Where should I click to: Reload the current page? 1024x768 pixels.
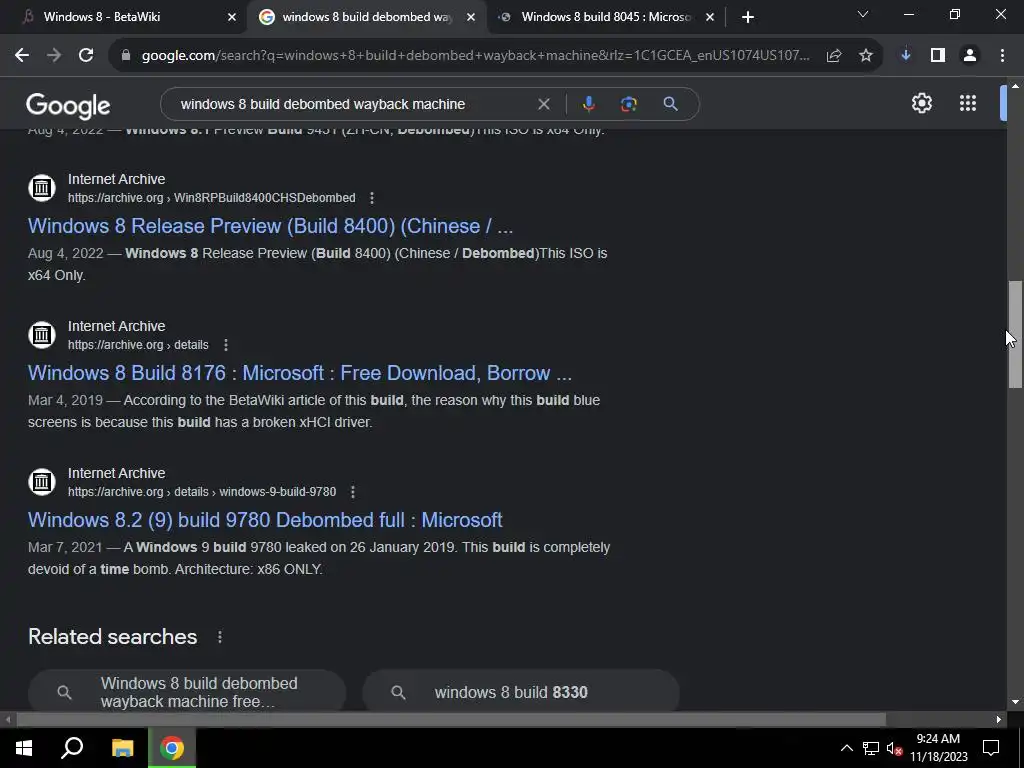86,56
